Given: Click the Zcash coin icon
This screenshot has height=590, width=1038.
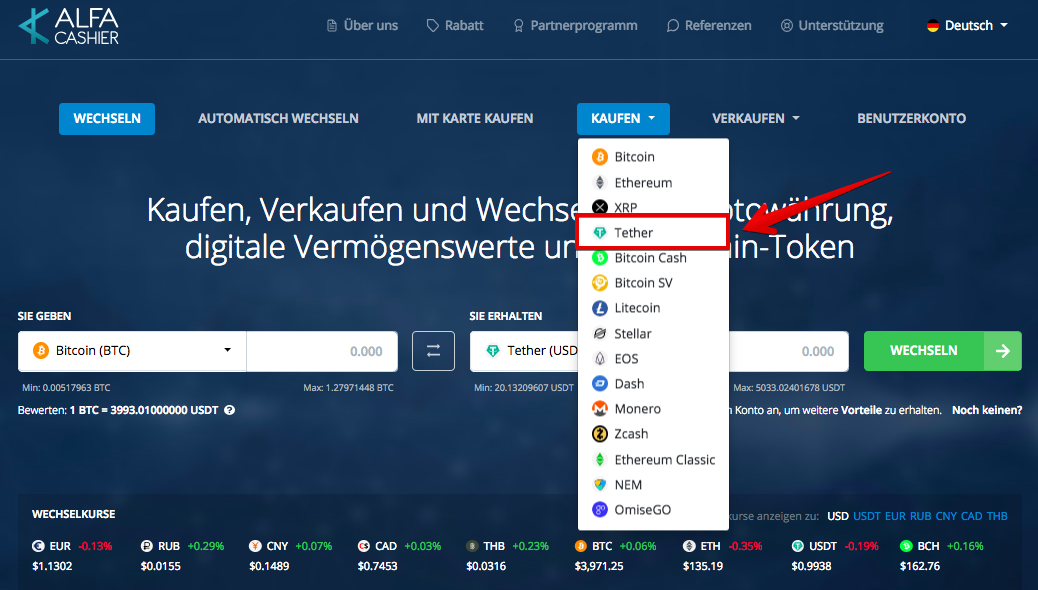Looking at the screenshot, I should tap(600, 434).
